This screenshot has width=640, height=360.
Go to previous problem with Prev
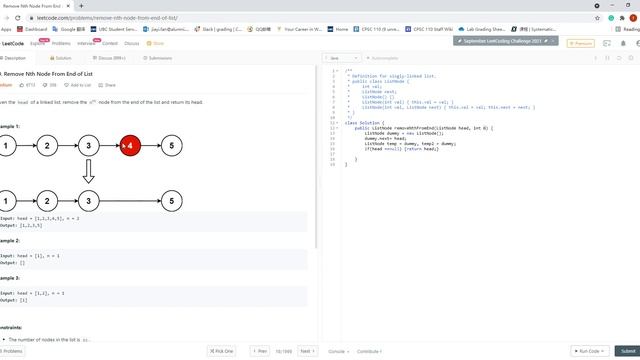coord(260,351)
